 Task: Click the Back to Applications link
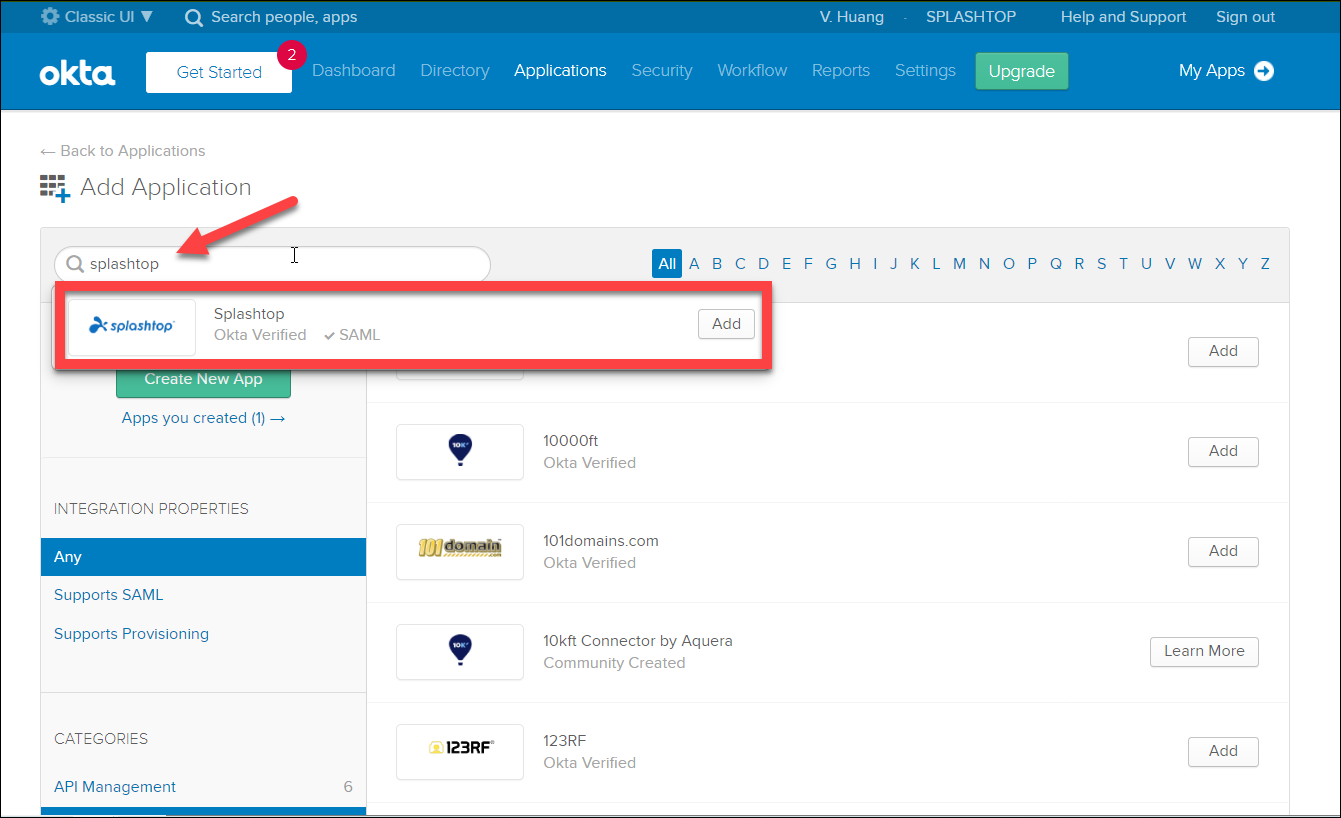[122, 150]
